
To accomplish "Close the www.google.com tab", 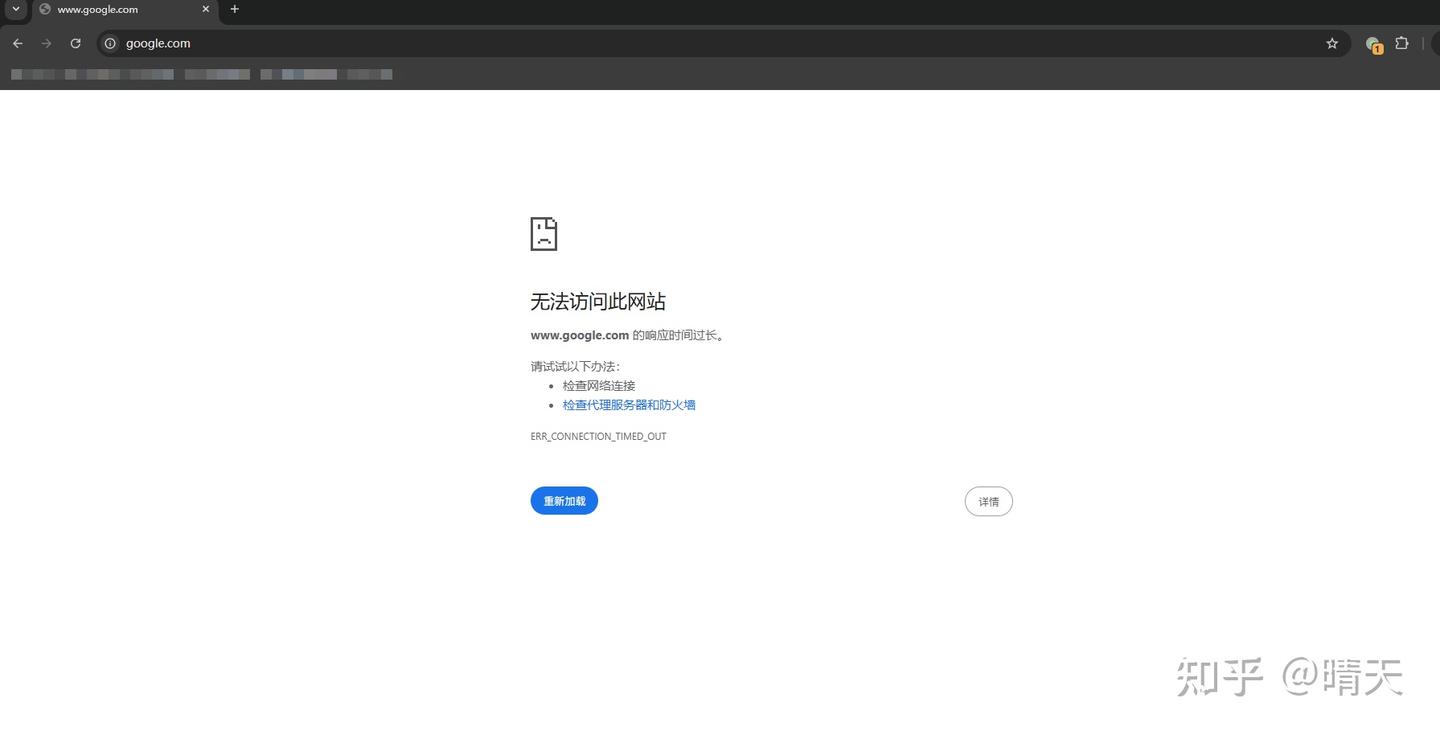I will tap(206, 9).
